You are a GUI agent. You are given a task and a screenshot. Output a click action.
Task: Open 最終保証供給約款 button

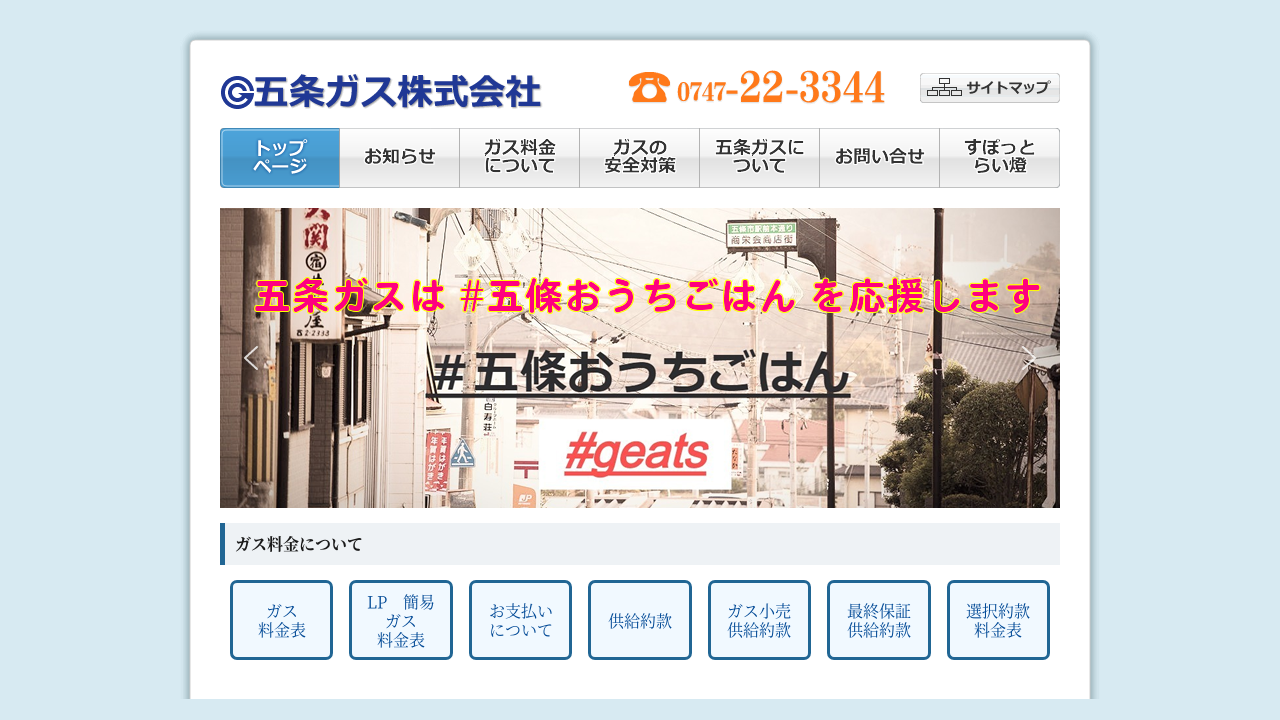[x=879, y=620]
